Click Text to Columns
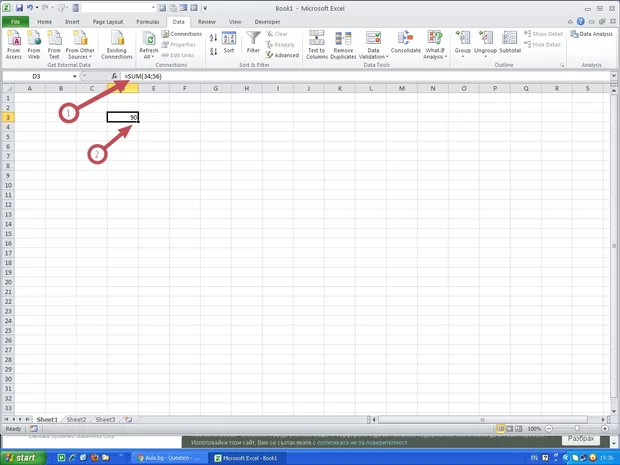620x465 pixels. click(x=316, y=45)
